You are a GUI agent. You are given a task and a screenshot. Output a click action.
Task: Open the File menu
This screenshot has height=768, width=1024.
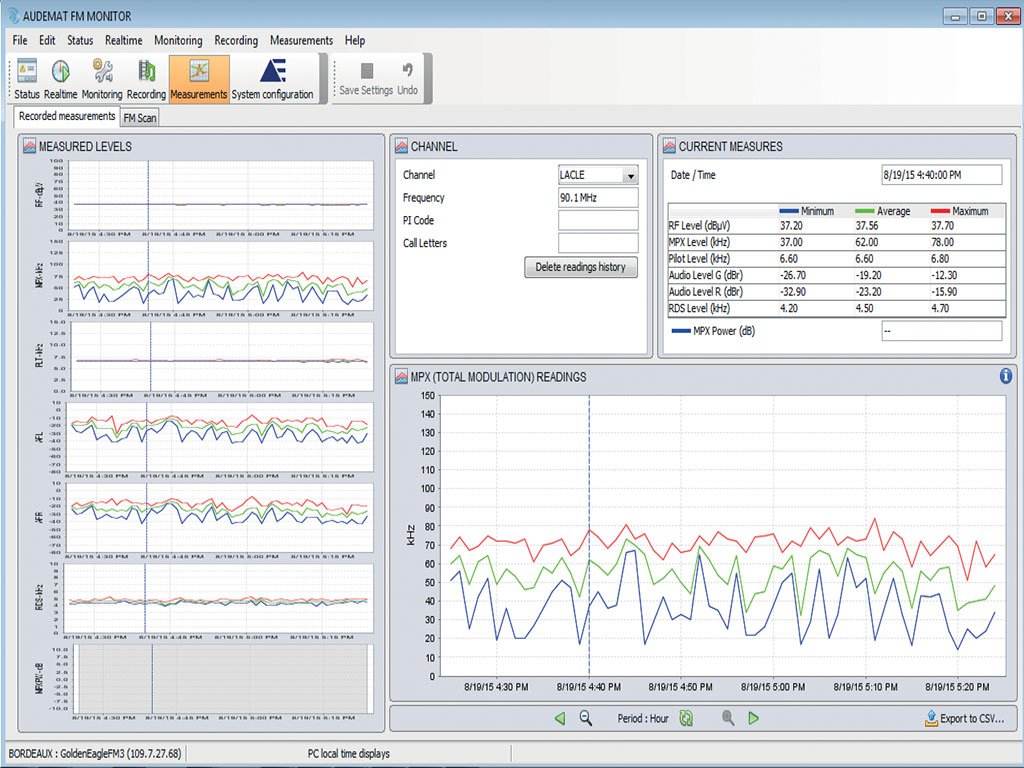pos(18,40)
